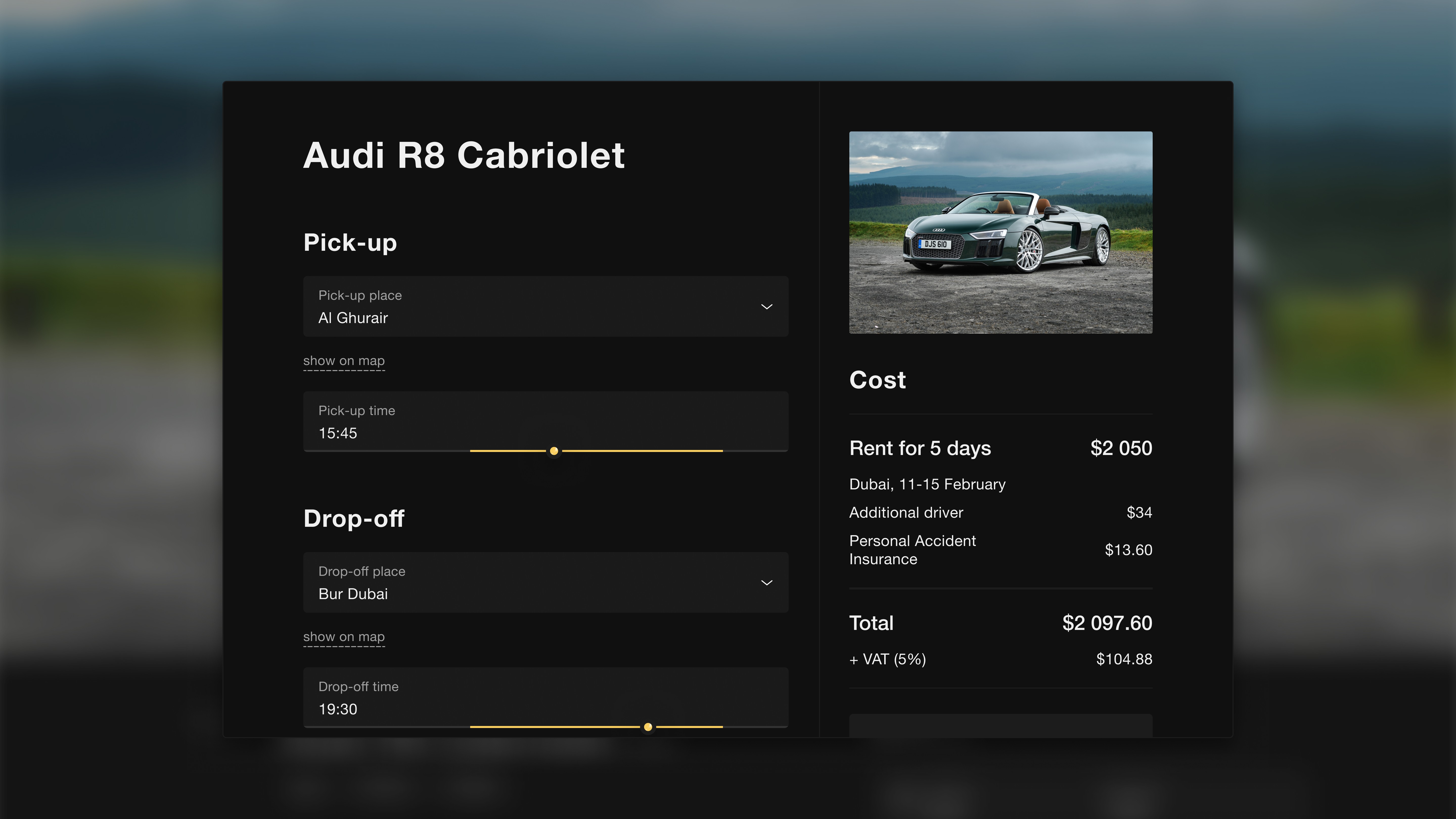This screenshot has width=1456, height=819.
Task: Click the Total amount $2 097.60
Action: click(x=1107, y=623)
